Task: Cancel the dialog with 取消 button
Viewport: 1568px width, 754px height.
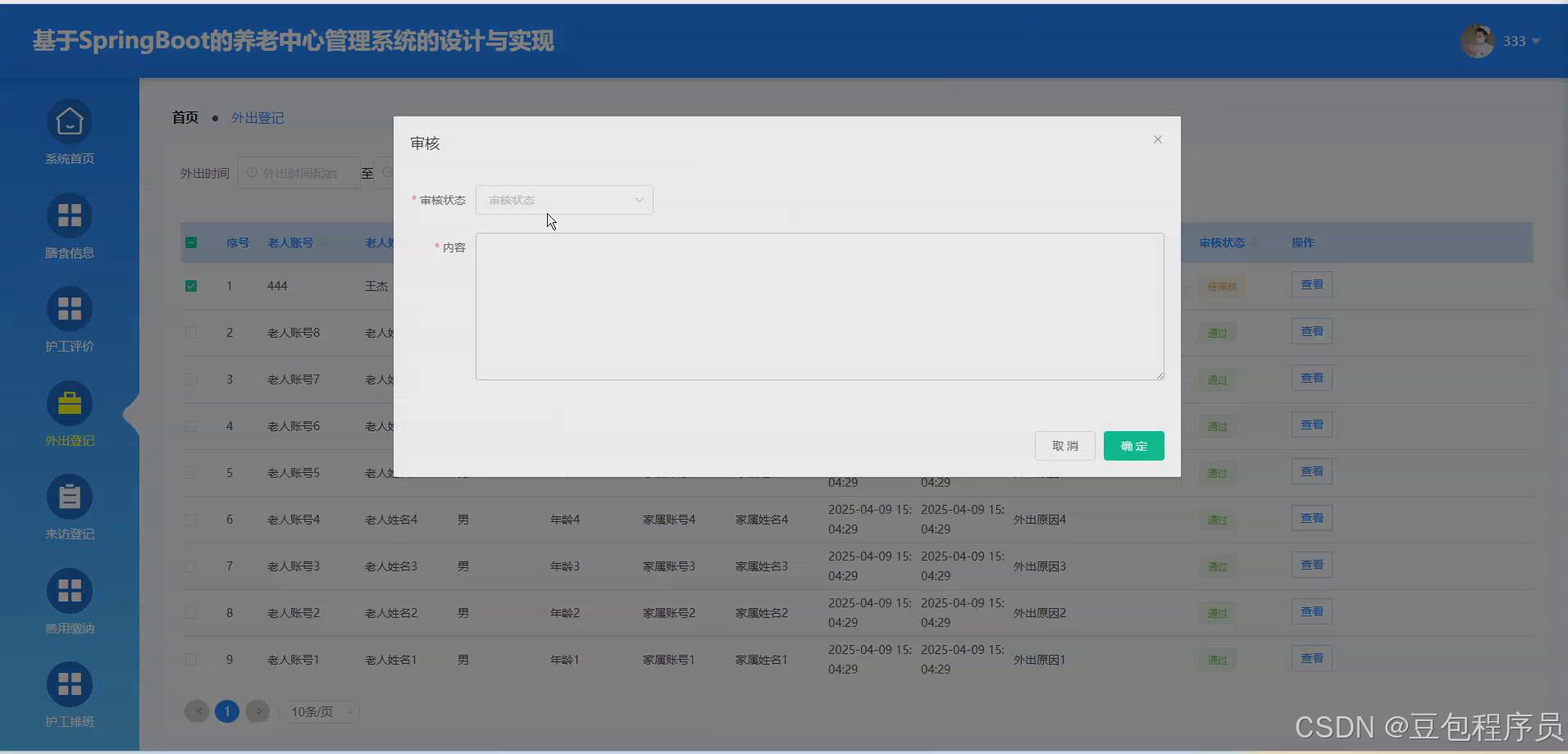Action: point(1064,445)
